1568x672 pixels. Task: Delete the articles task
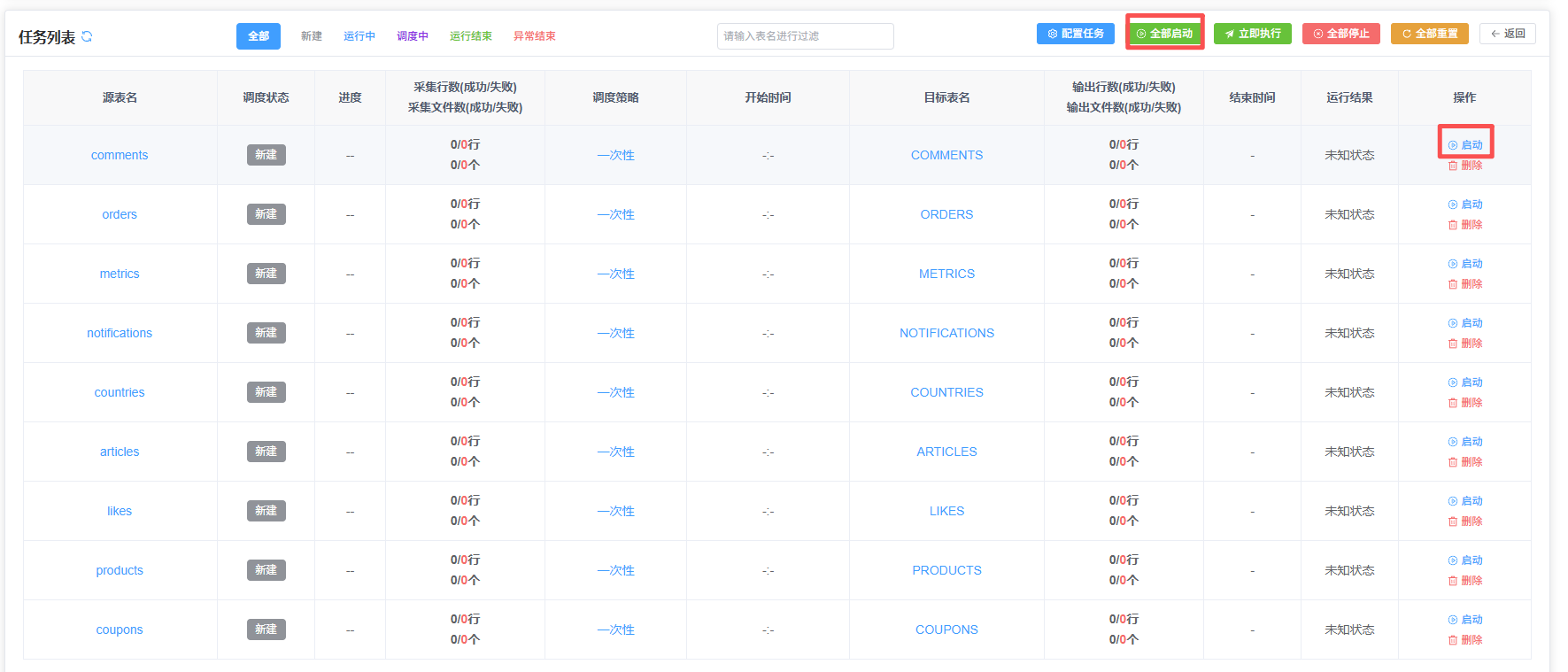(1465, 462)
